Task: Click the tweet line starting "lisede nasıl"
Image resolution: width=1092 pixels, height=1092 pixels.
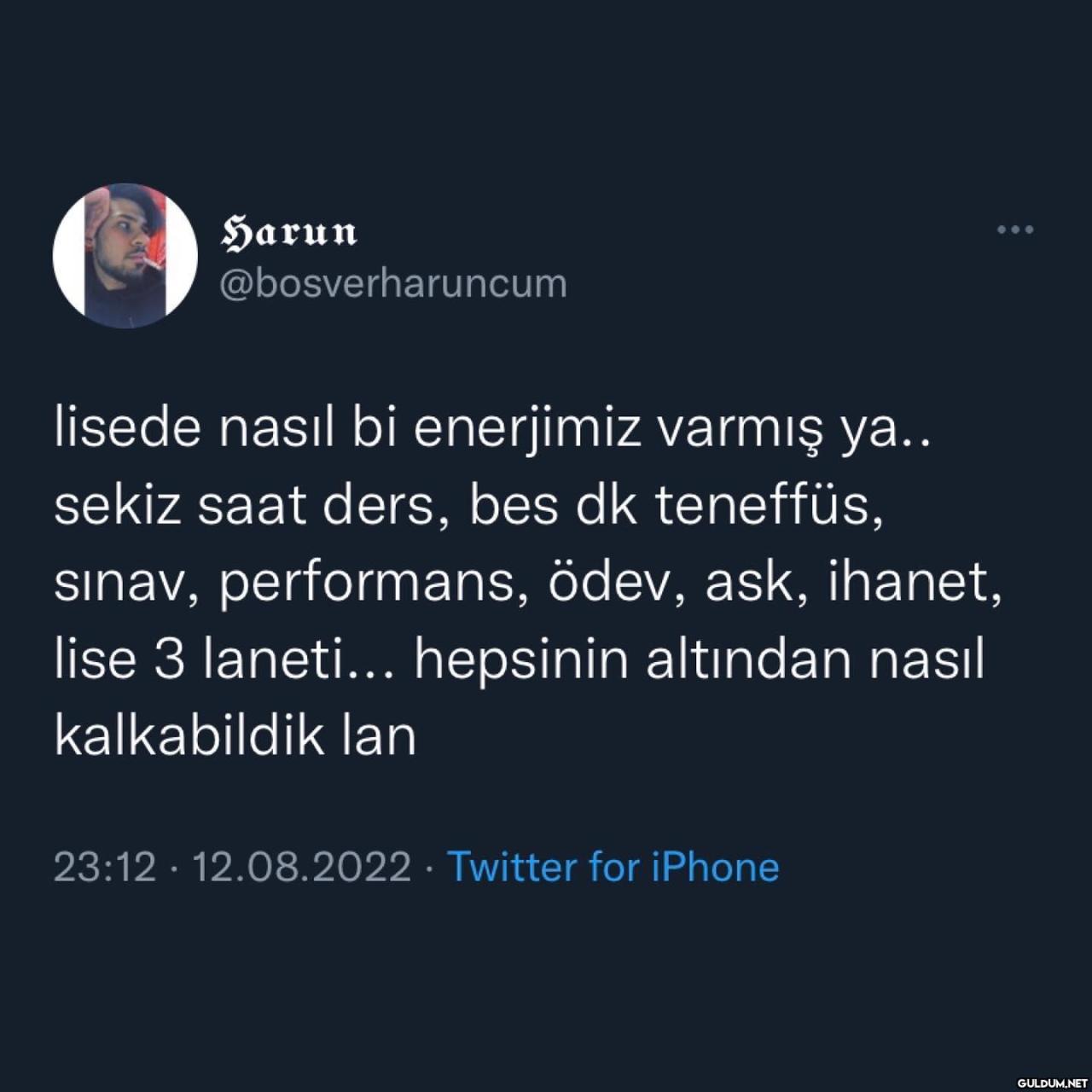Action: pos(492,429)
